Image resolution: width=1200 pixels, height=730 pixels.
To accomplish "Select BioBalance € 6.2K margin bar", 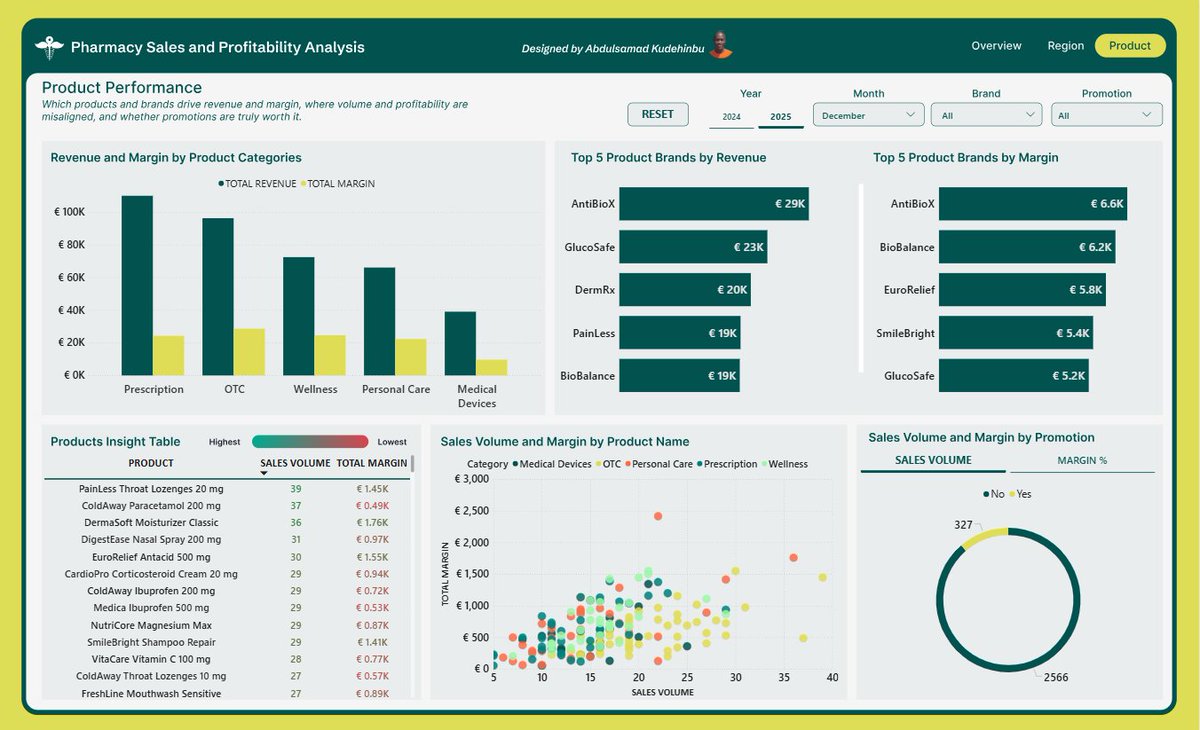I will click(1027, 247).
